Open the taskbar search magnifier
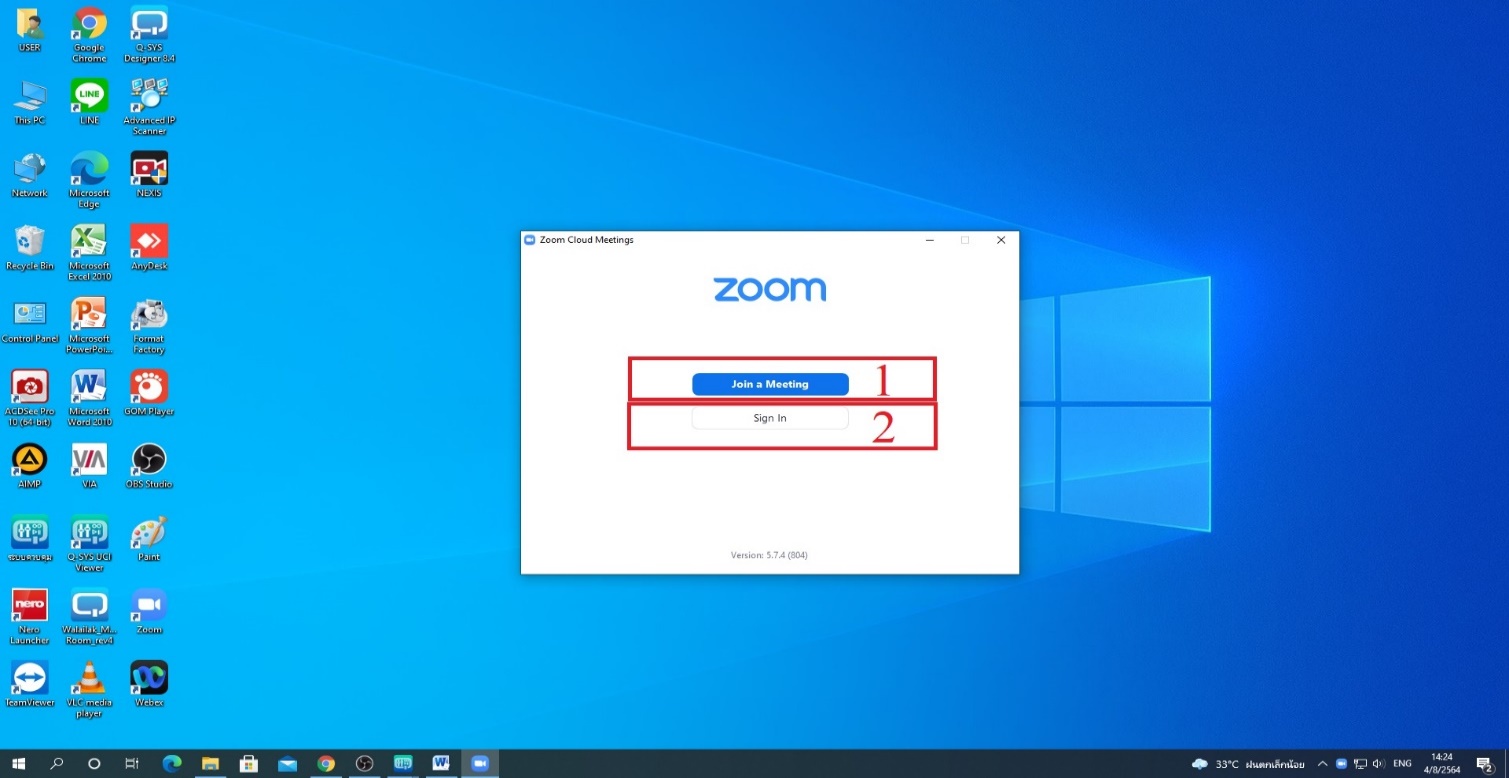The height and width of the screenshot is (778, 1509). click(57, 764)
